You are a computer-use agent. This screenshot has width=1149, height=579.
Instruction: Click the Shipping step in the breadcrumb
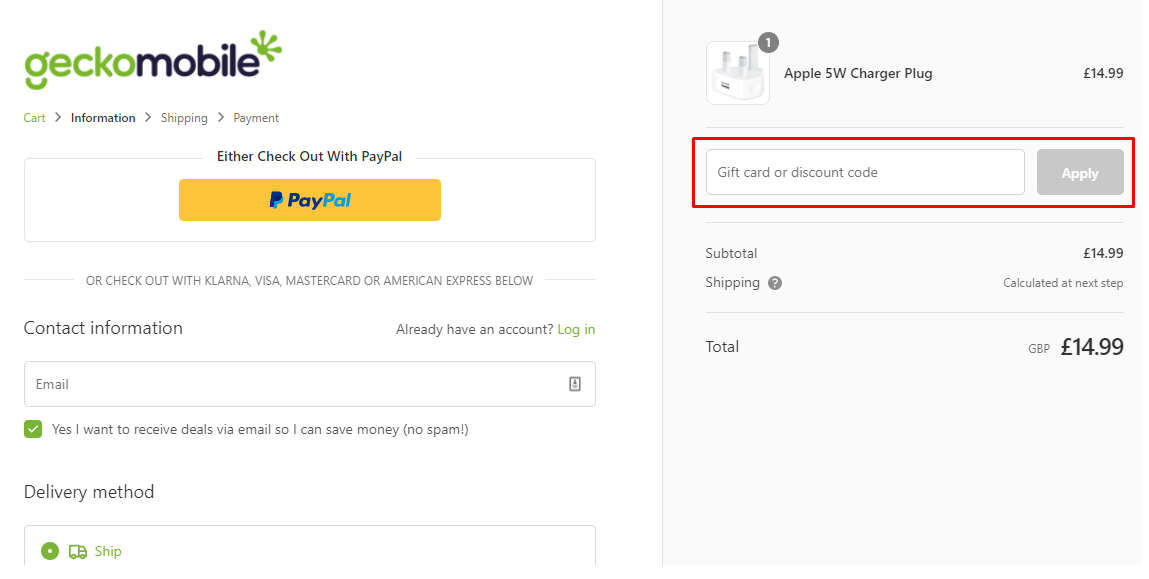[x=184, y=117]
